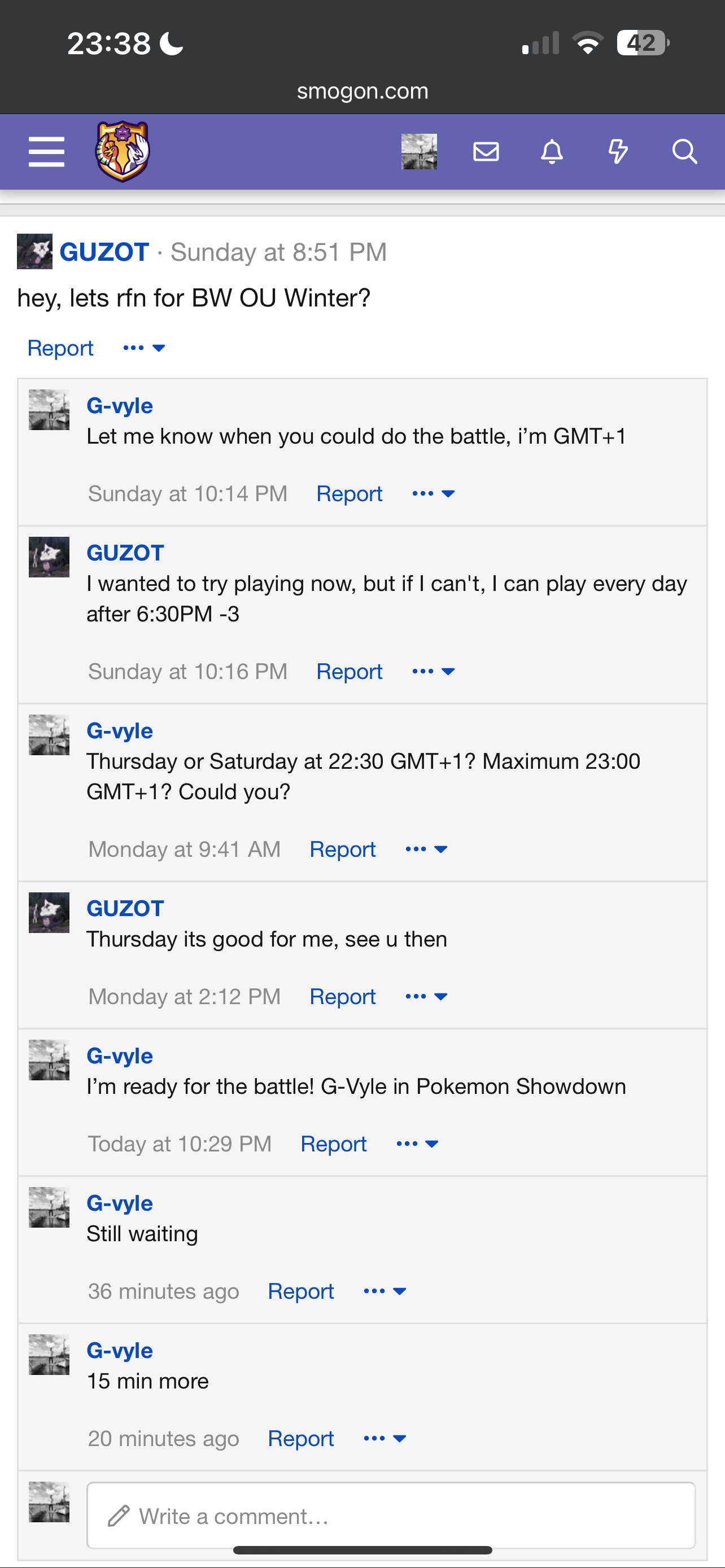Report GUZOT's 'hey, lets rfn' post

tap(60, 348)
